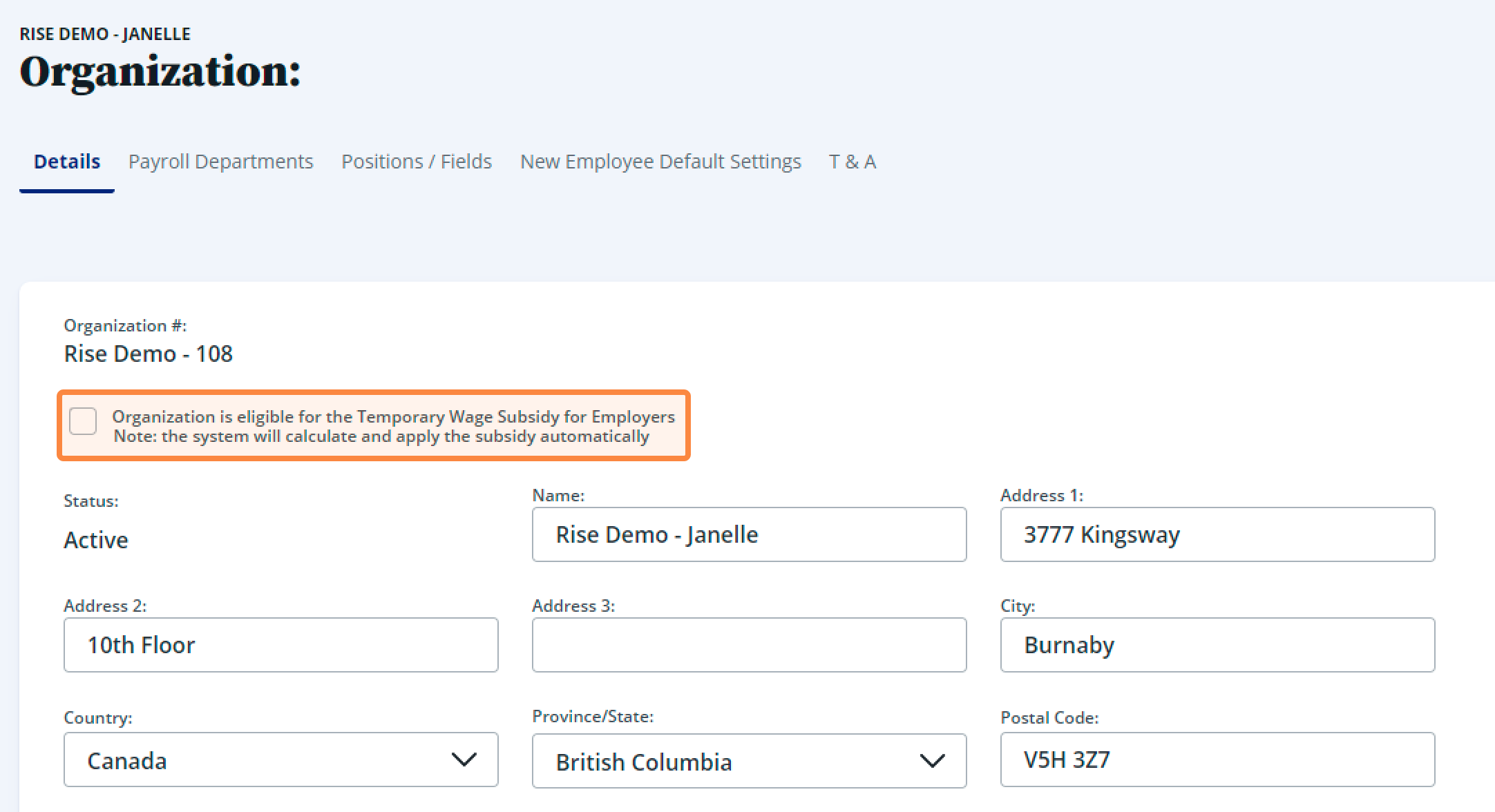The height and width of the screenshot is (812, 1495).
Task: Edit the Postal Code field V5H 3Z7
Action: tap(1217, 760)
